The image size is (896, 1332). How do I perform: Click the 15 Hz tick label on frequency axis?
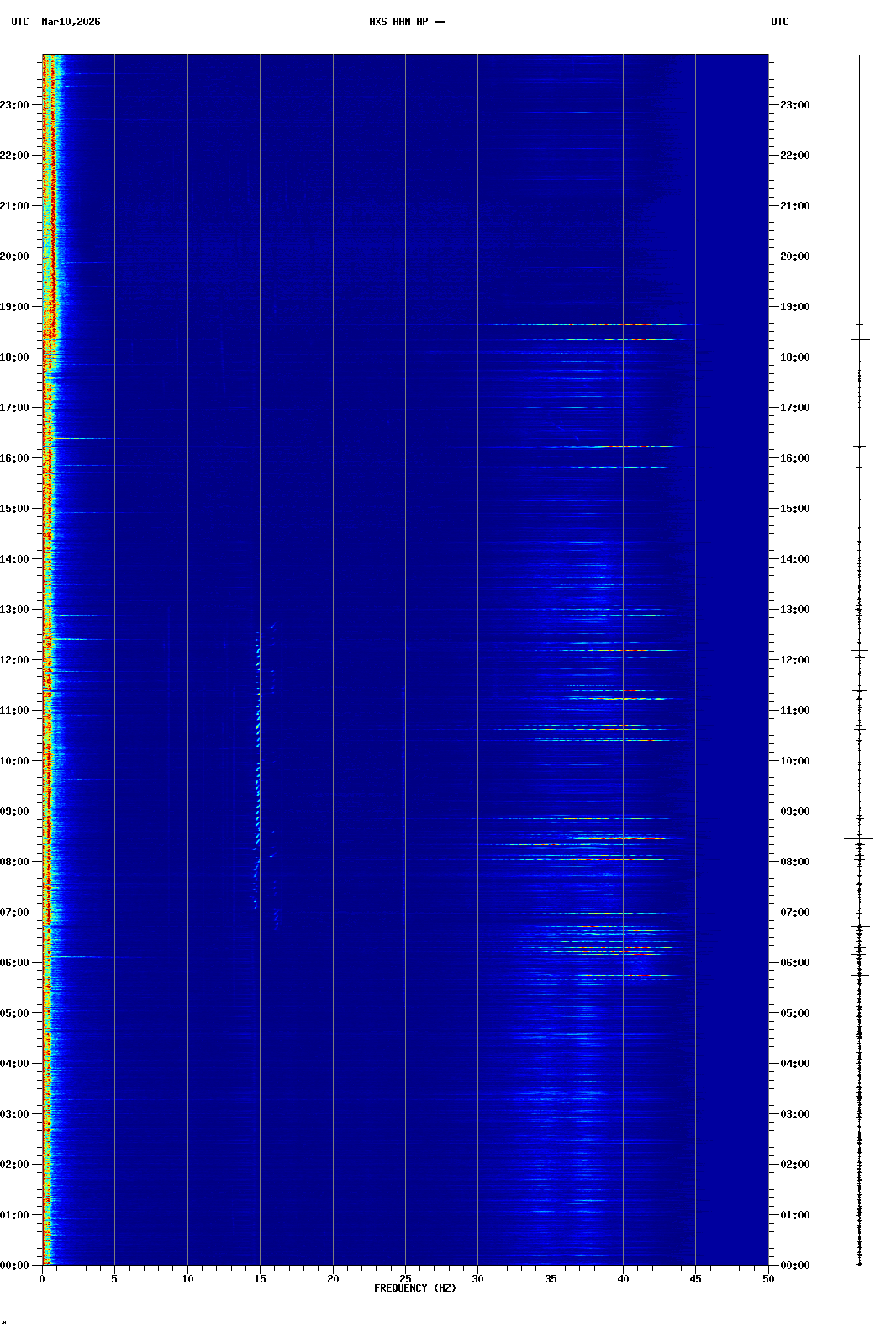[x=260, y=1279]
